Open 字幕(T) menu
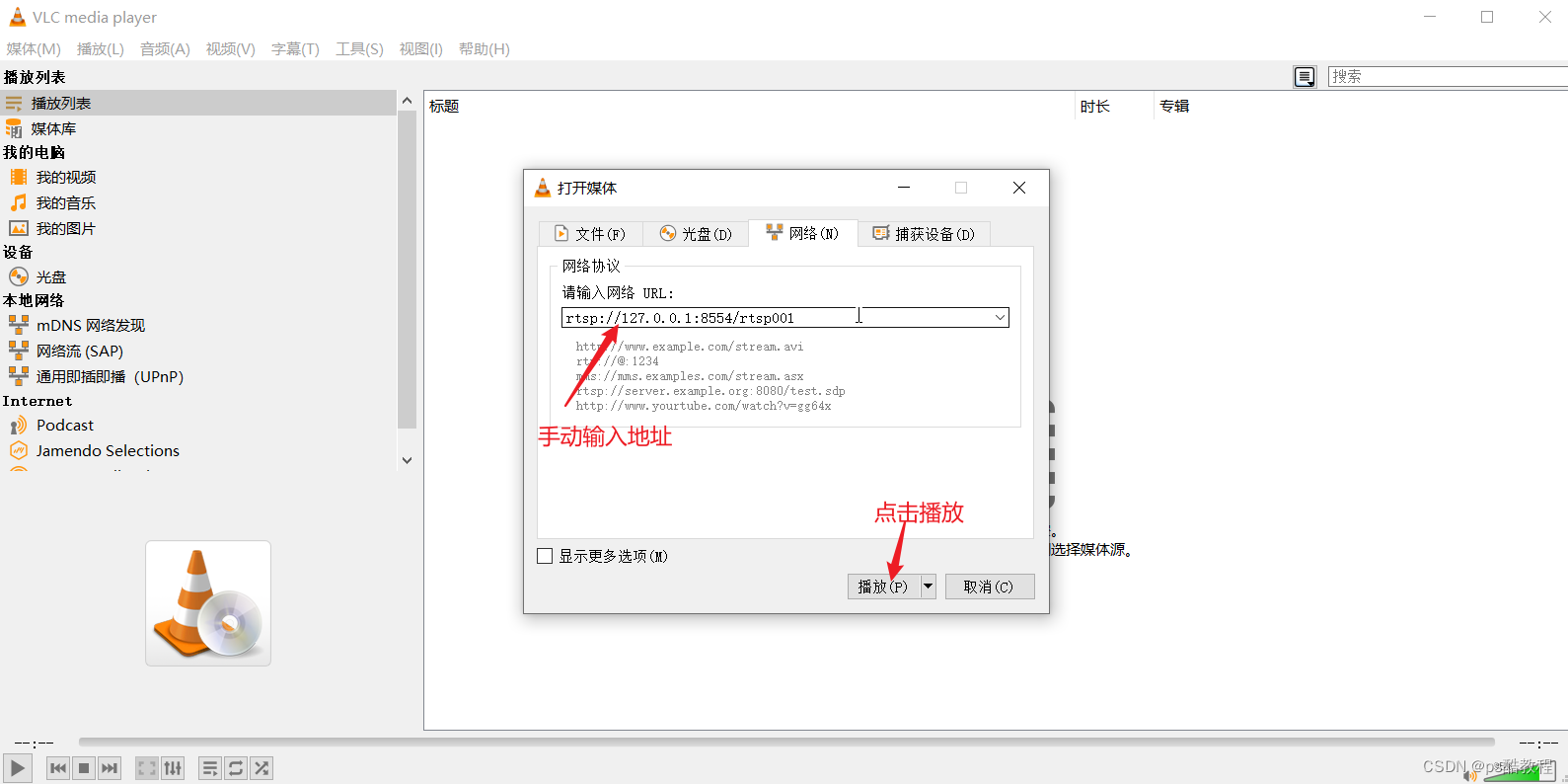Screen dimensions: 1568x784 click(295, 49)
